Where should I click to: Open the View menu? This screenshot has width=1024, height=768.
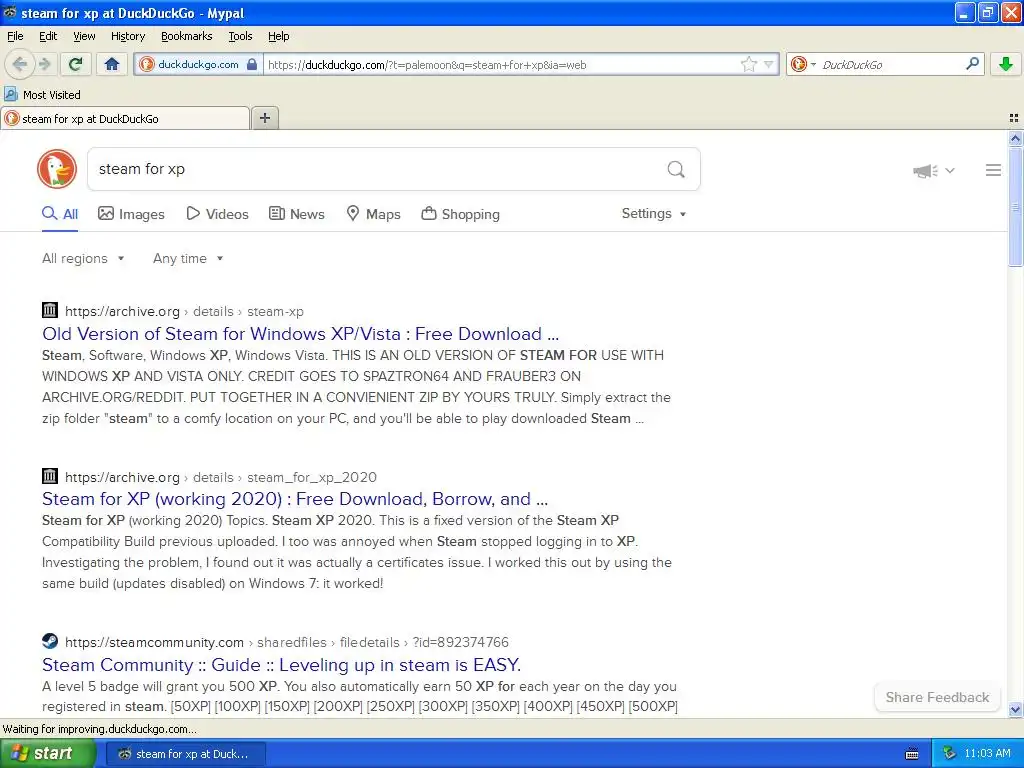click(x=84, y=36)
